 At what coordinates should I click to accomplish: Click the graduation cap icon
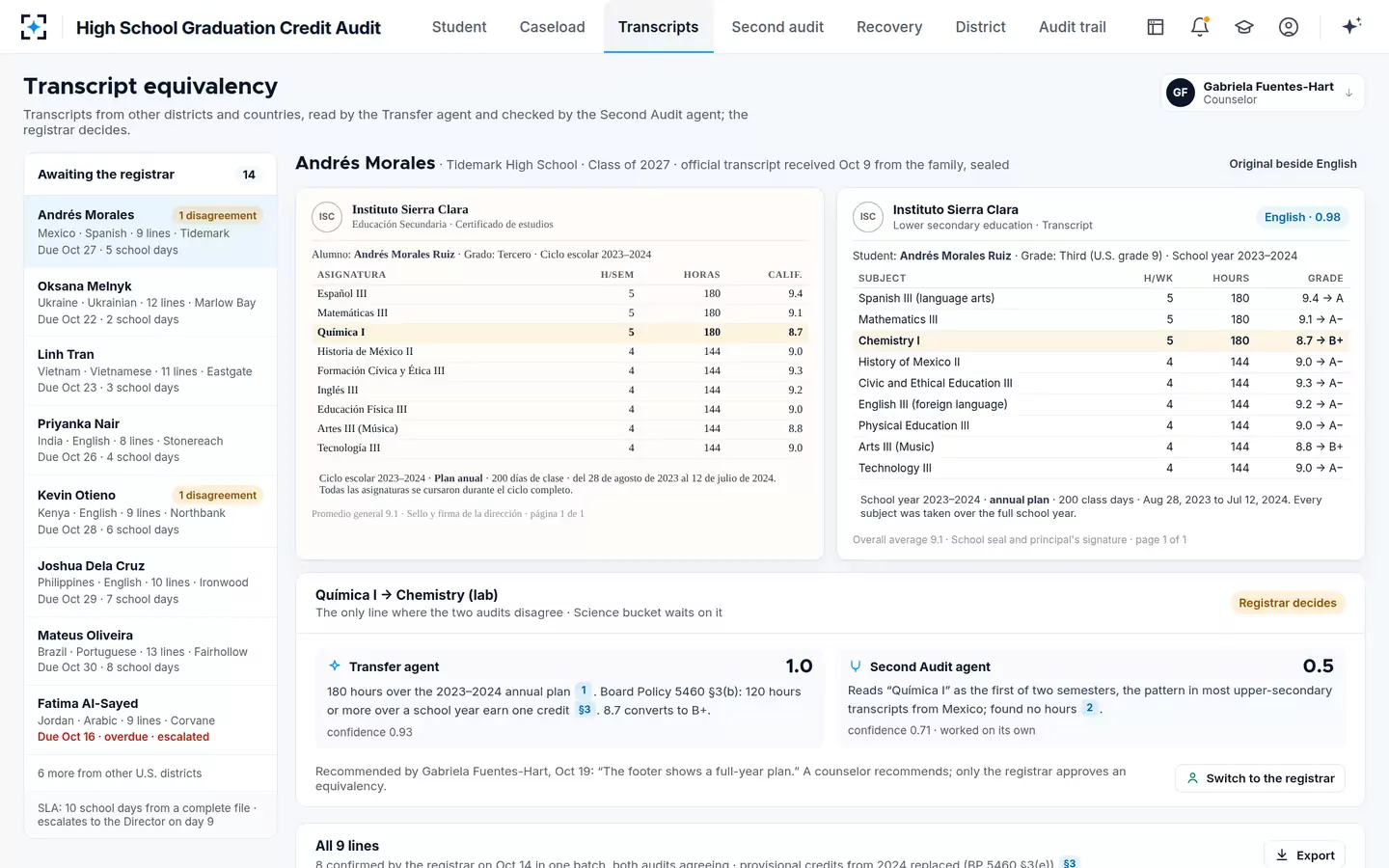pos(1244,27)
